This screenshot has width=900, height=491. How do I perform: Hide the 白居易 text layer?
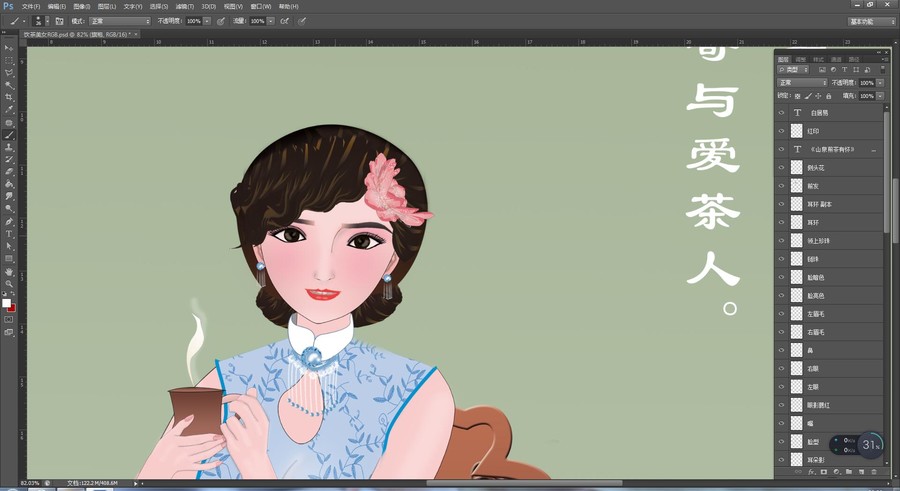coord(781,113)
